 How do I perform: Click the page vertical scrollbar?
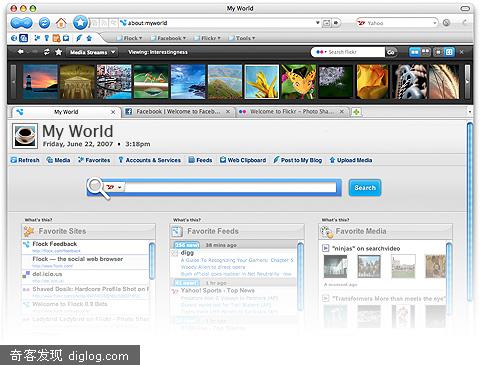(470, 212)
